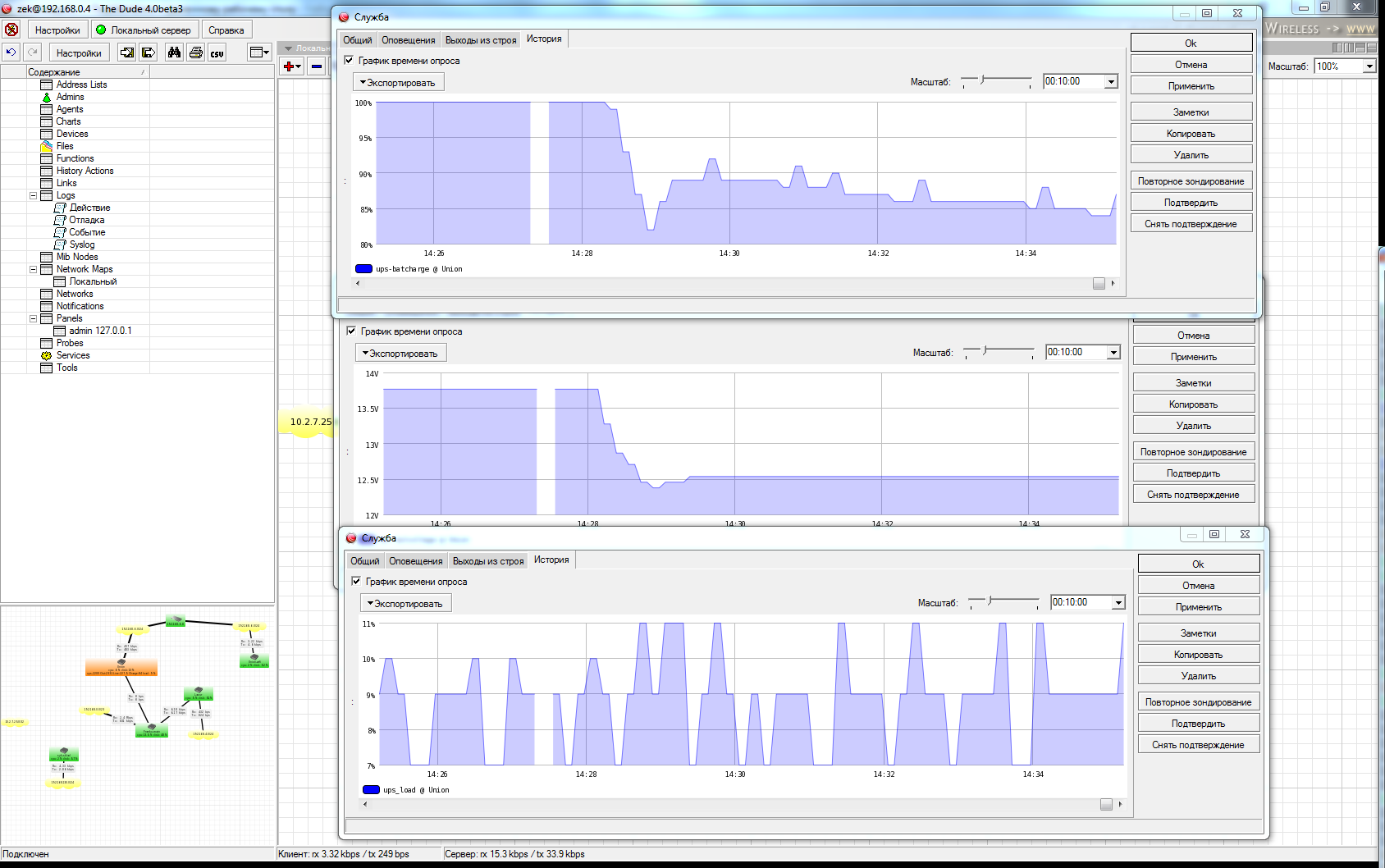Uncheck poll time graph for ups-batcharge
This screenshot has height=868, width=1385.
[x=349, y=61]
